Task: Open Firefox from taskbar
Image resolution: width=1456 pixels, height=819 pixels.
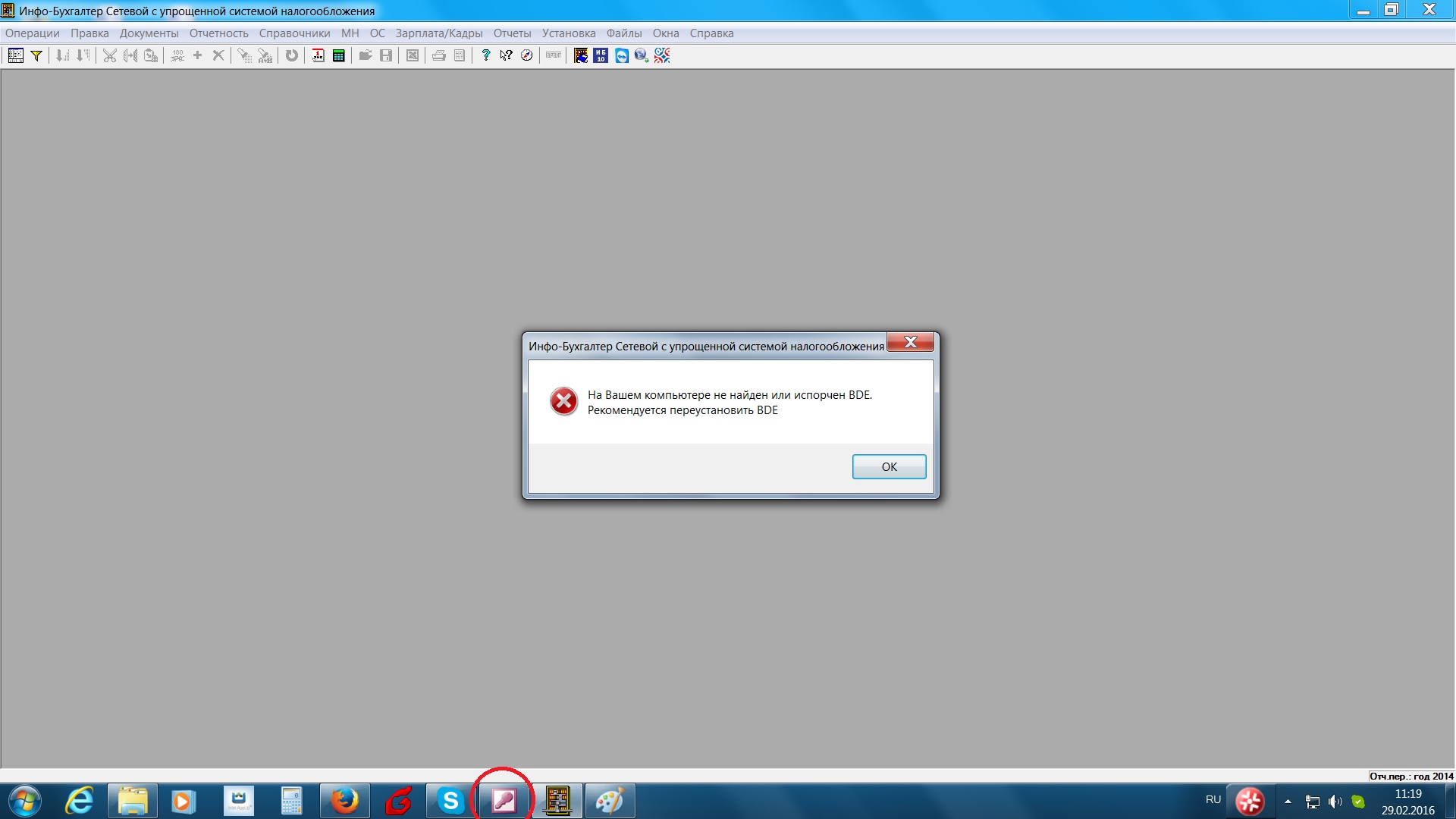Action: pos(345,801)
